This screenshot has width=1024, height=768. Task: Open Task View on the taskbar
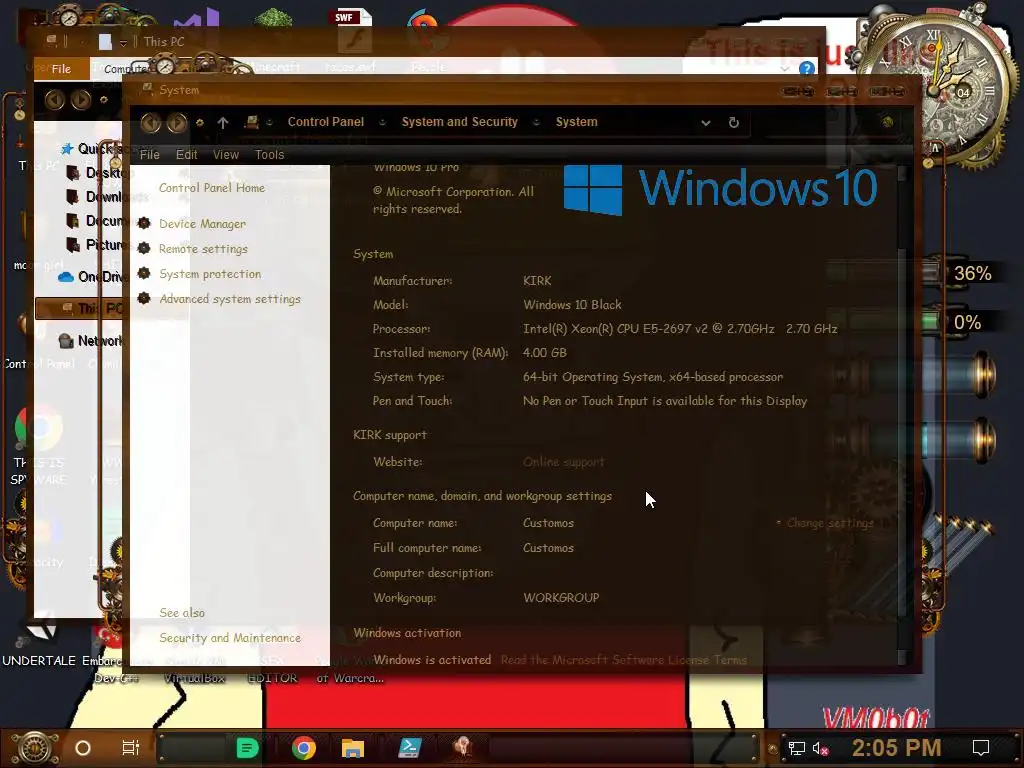click(x=131, y=748)
